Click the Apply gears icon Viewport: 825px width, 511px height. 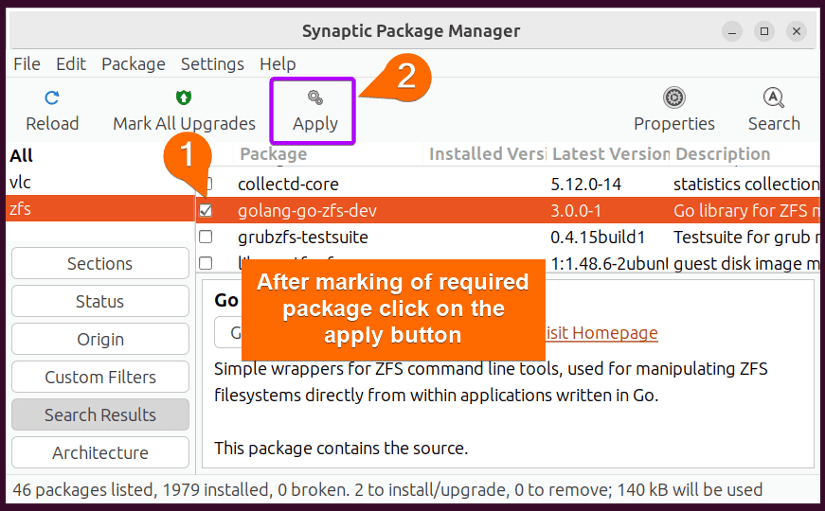pyautogui.click(x=315, y=97)
